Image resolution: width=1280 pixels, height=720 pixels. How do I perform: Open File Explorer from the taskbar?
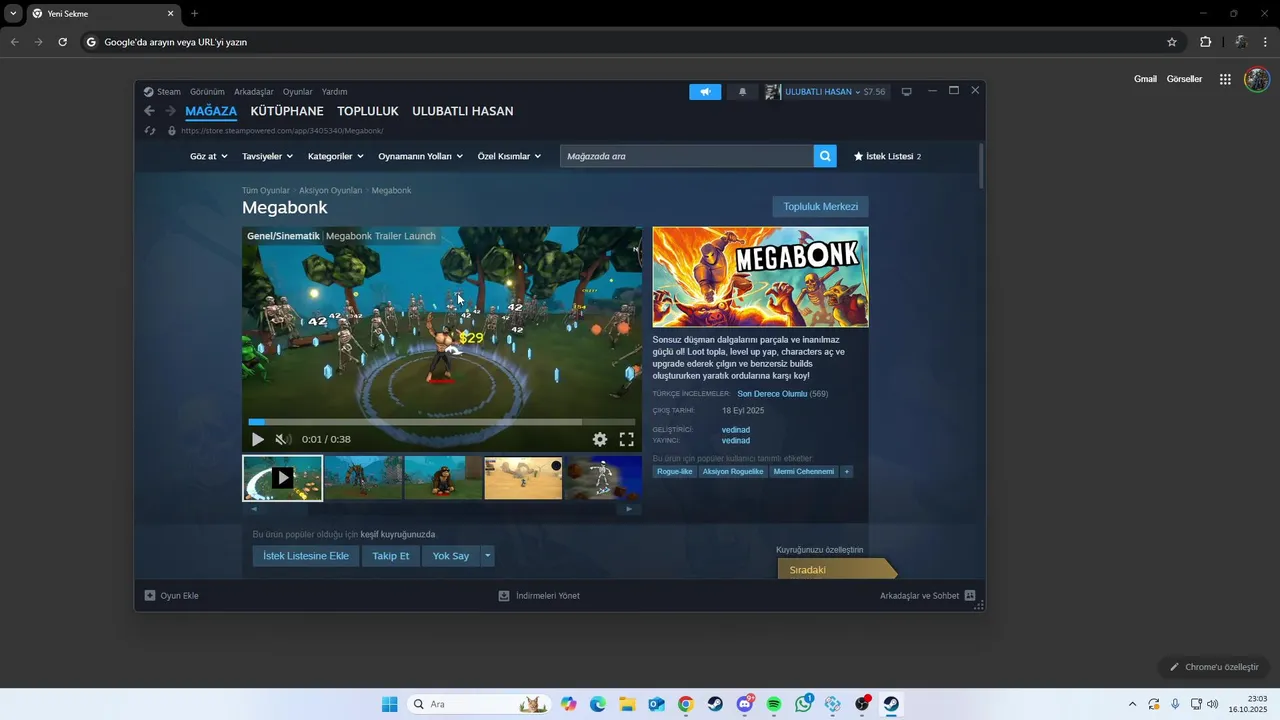pyautogui.click(x=627, y=704)
